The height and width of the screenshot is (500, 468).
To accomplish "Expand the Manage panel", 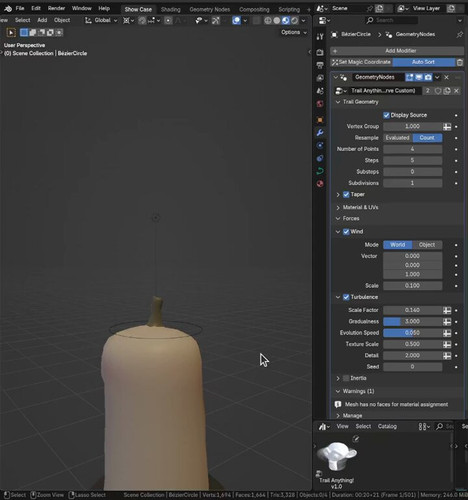I will (x=338, y=416).
